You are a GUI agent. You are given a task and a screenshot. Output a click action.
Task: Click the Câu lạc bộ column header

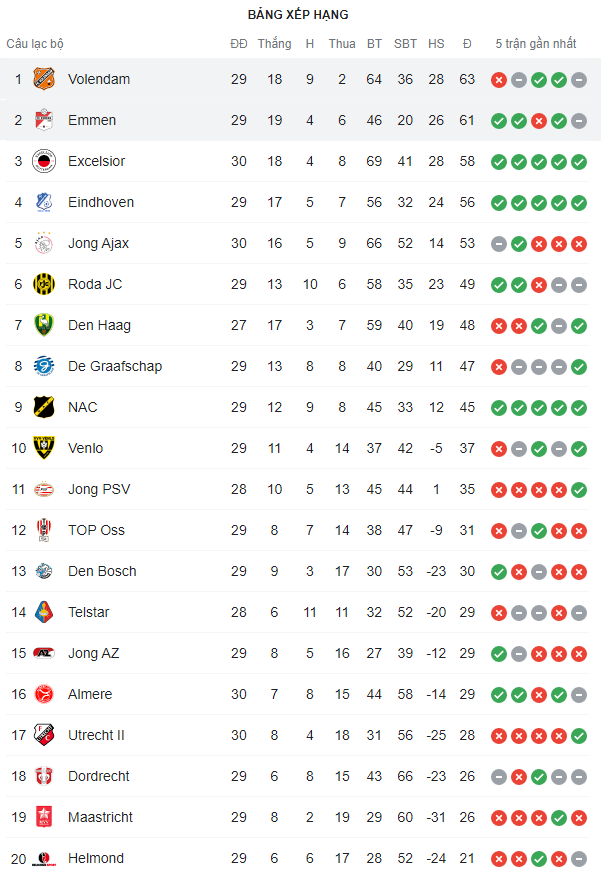point(35,44)
